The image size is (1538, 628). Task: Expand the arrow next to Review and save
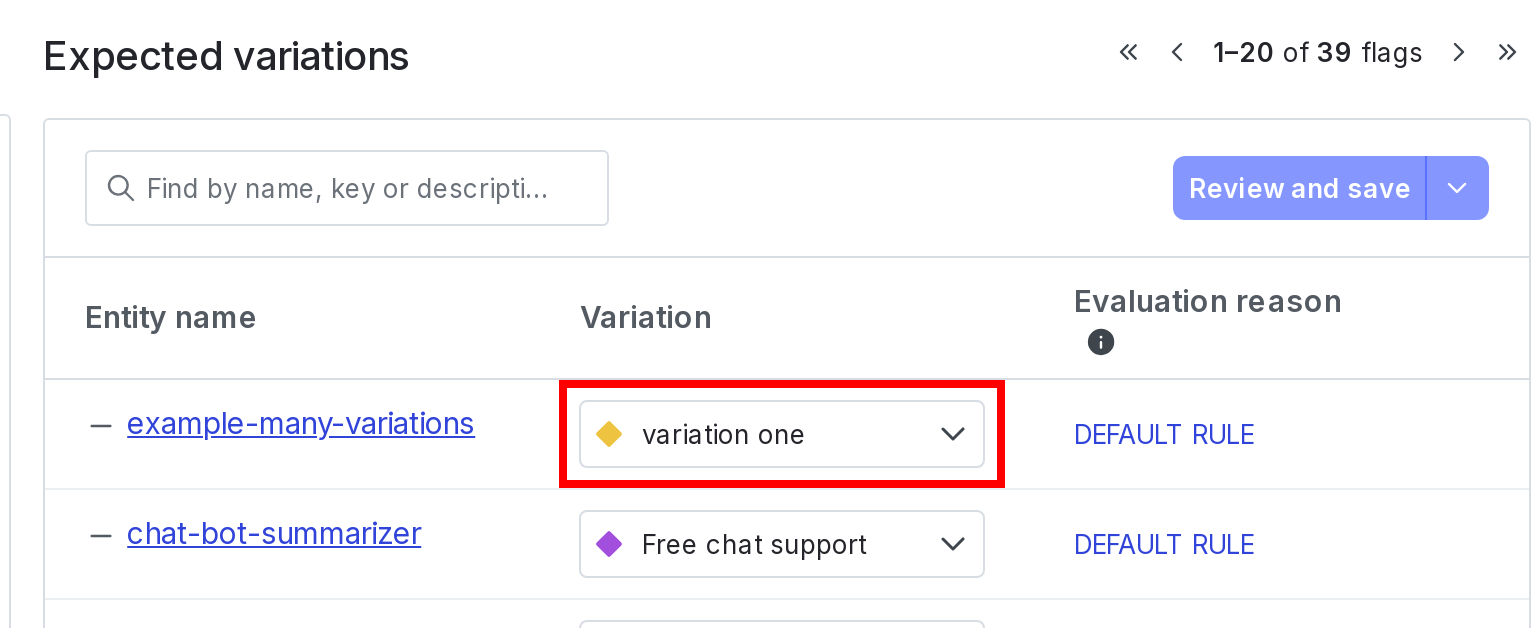[x=1457, y=188]
